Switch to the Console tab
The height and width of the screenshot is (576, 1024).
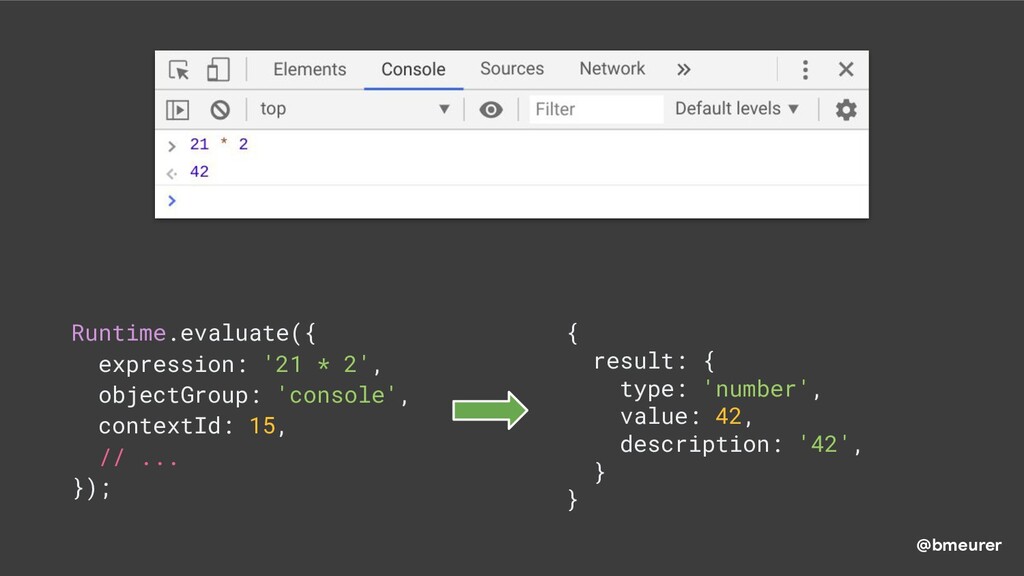[x=413, y=69]
